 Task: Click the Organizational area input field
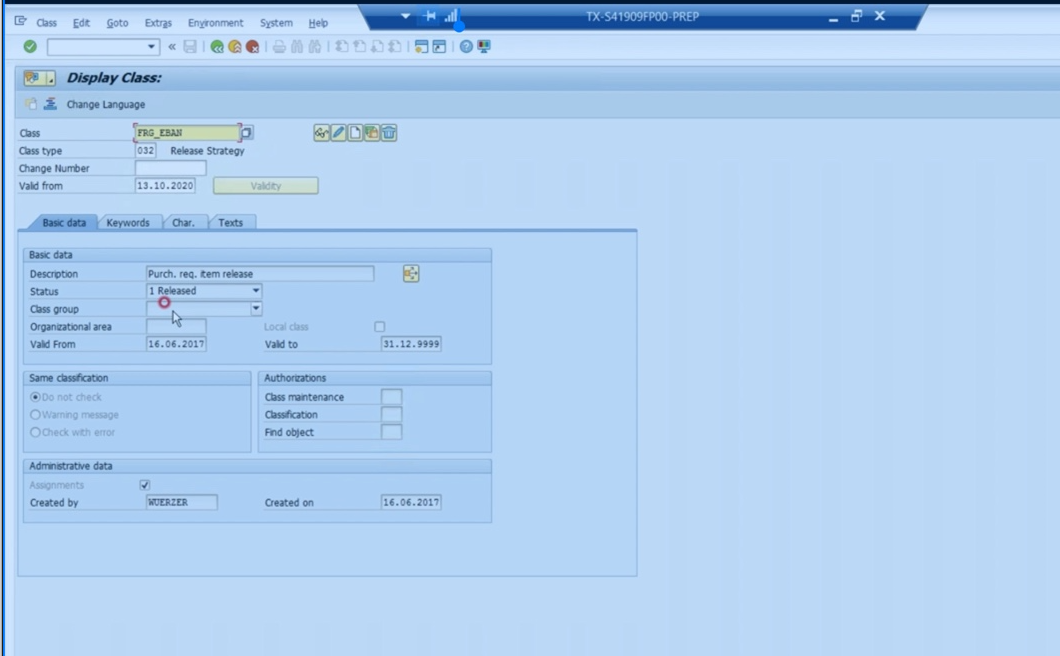[x=176, y=326]
